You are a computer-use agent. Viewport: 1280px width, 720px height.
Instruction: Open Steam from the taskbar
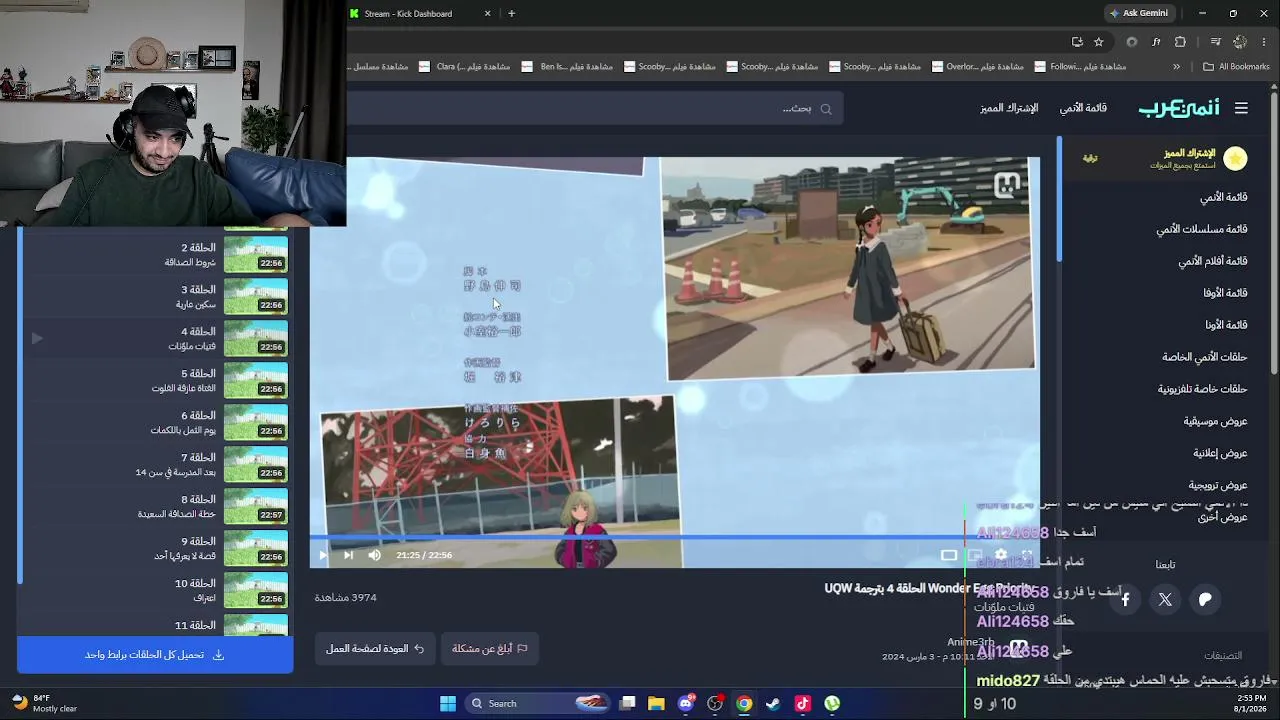773,703
